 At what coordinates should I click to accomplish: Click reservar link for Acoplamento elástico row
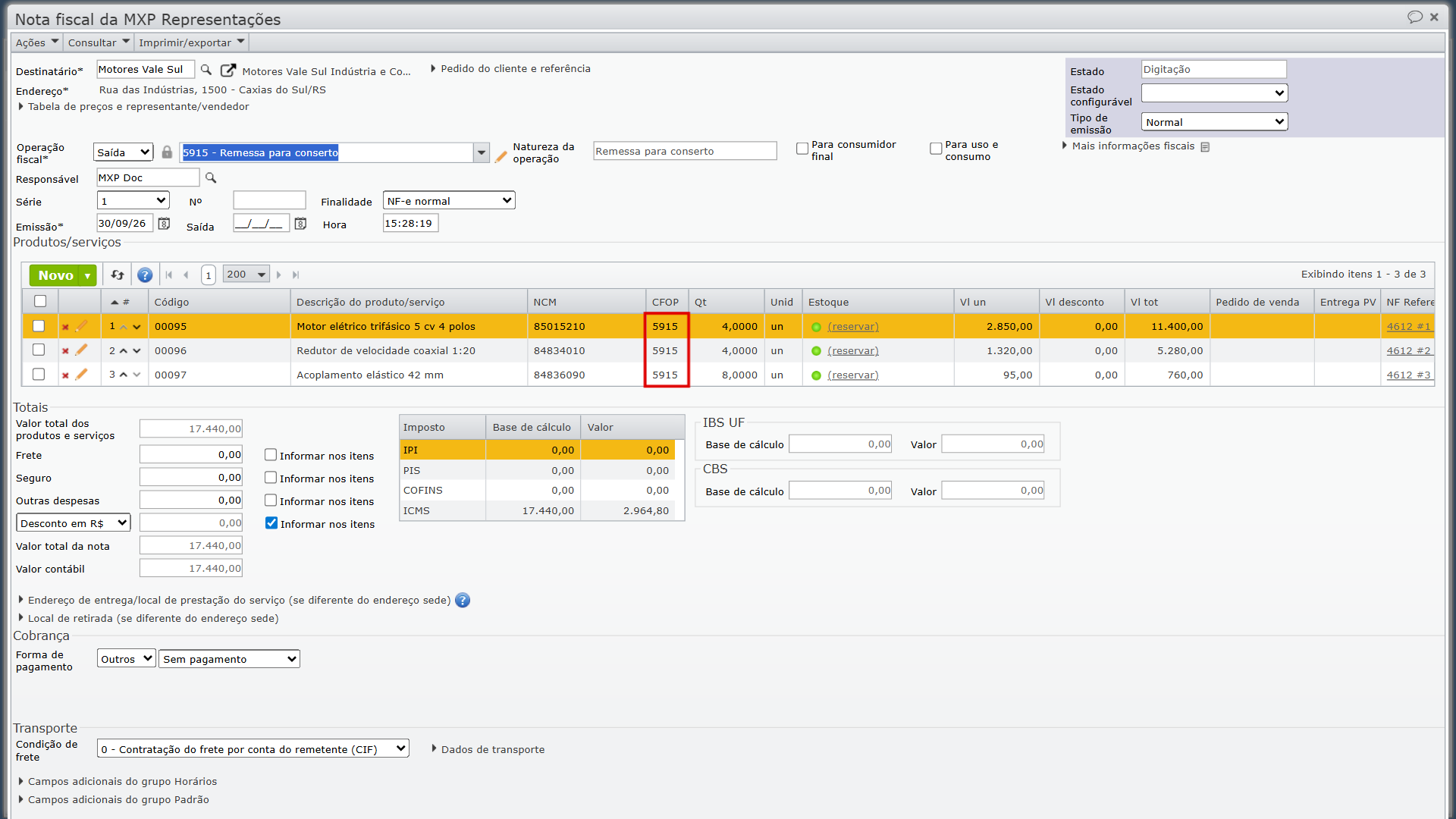pyautogui.click(x=853, y=375)
